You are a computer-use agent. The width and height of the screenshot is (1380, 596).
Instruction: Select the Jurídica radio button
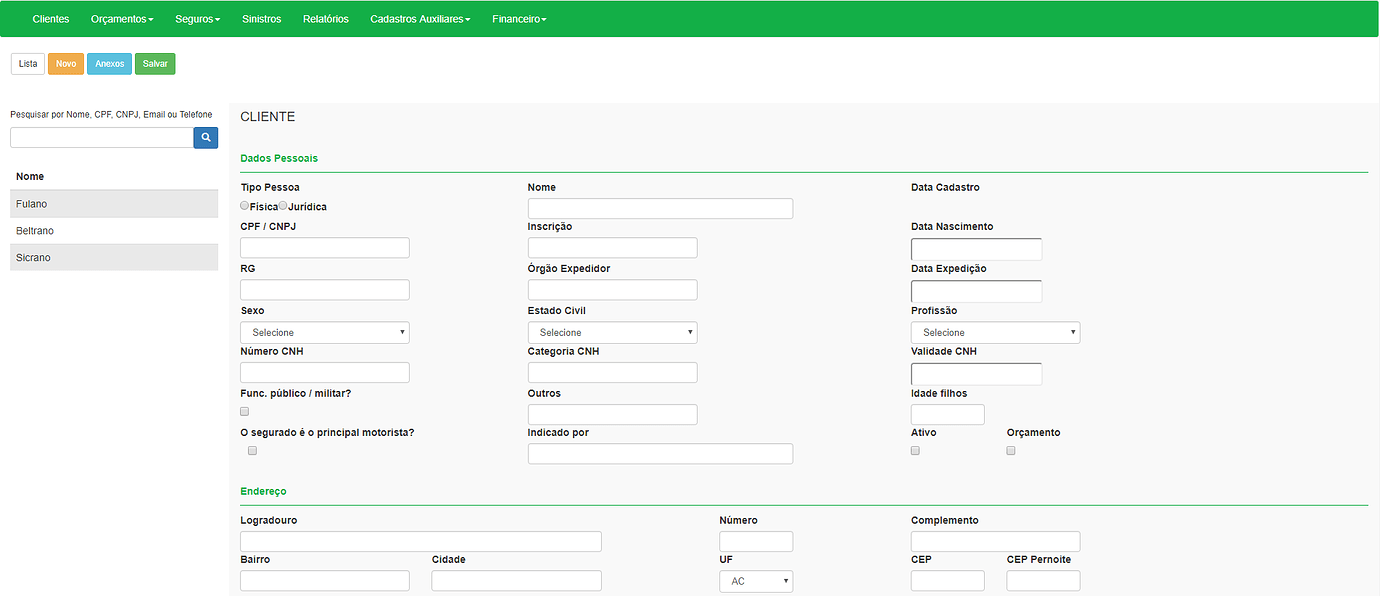point(283,206)
